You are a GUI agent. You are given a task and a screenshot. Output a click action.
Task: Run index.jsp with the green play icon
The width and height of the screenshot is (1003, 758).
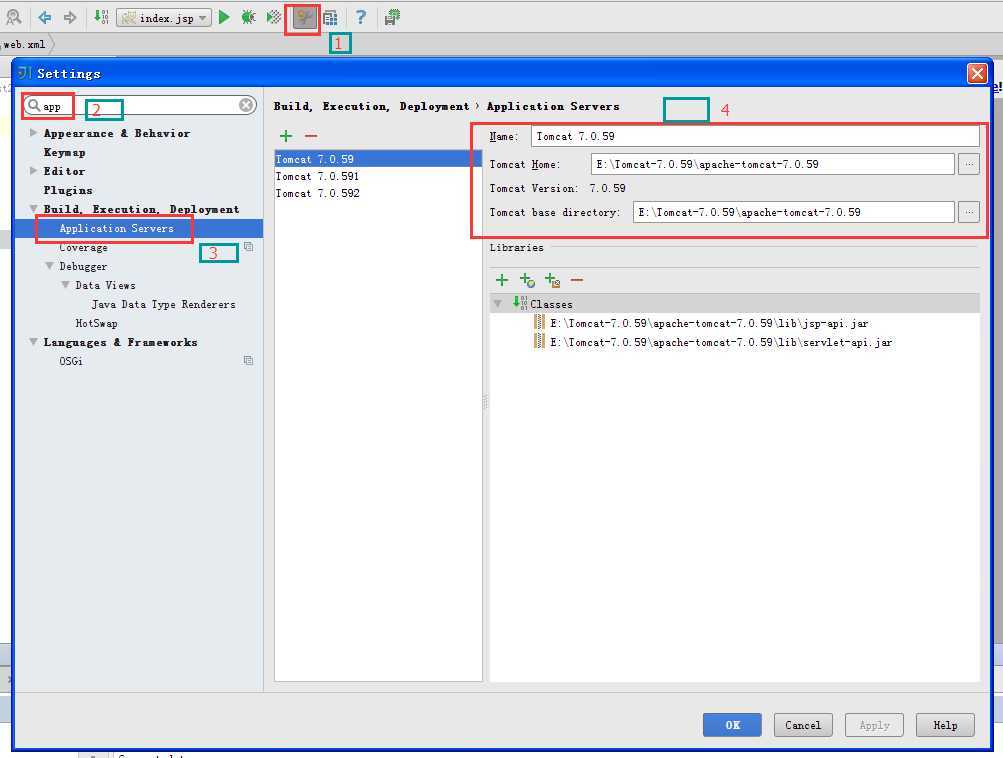click(x=224, y=17)
